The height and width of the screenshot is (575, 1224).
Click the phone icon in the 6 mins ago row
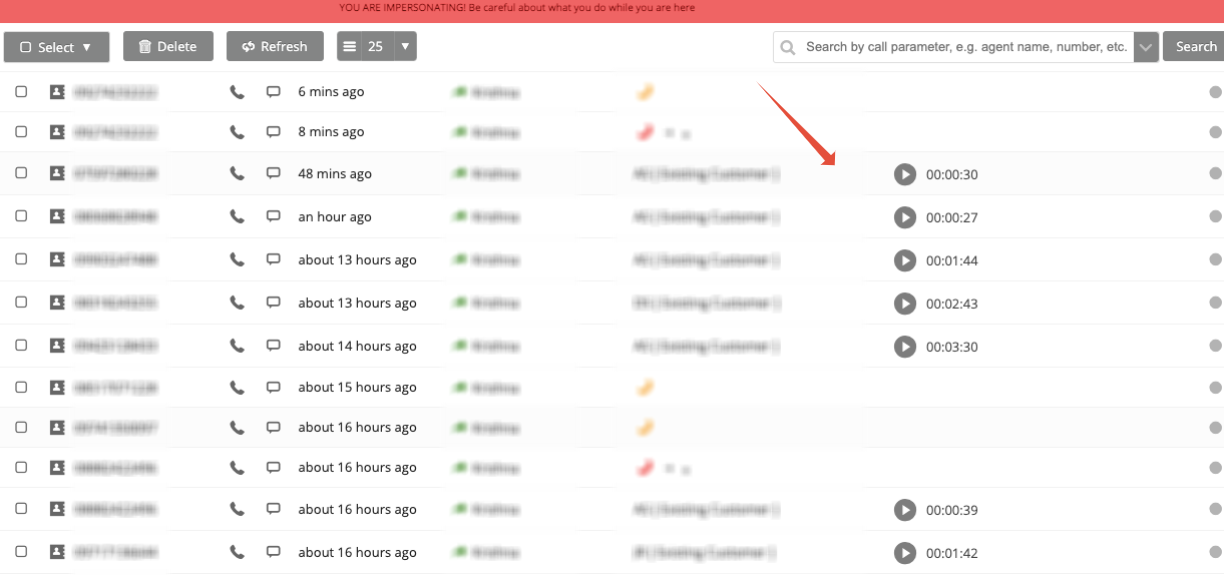pos(237,92)
